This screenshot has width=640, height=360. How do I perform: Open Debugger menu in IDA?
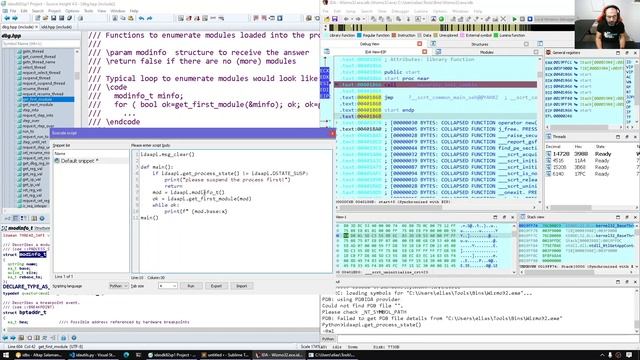[x=400, y=11]
